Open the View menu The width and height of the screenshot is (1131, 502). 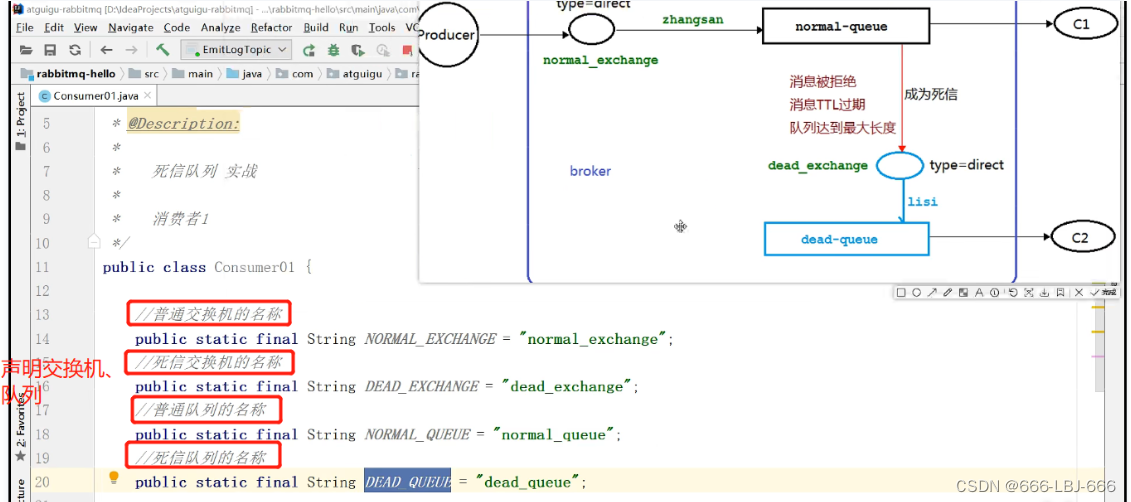click(x=85, y=27)
